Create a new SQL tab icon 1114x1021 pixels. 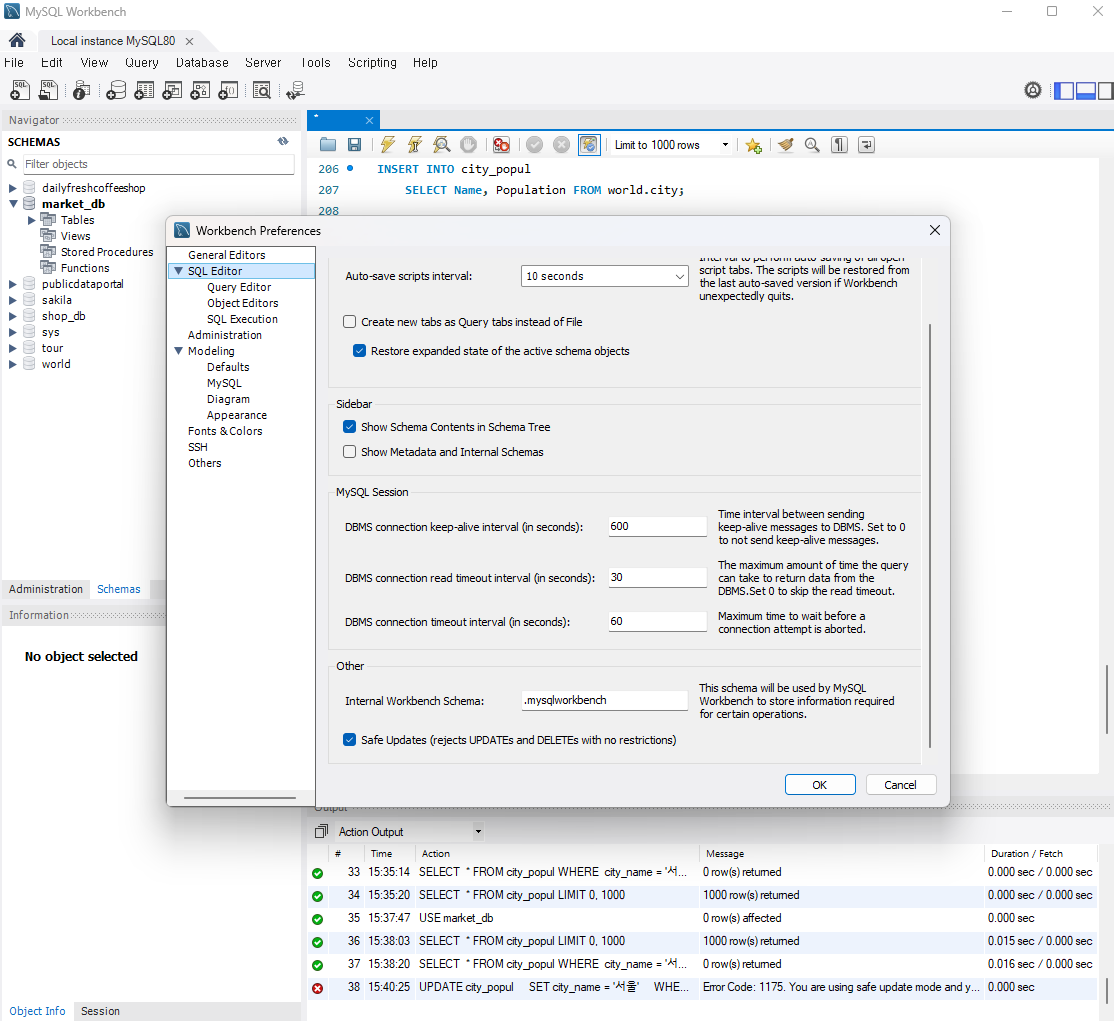click(x=20, y=90)
